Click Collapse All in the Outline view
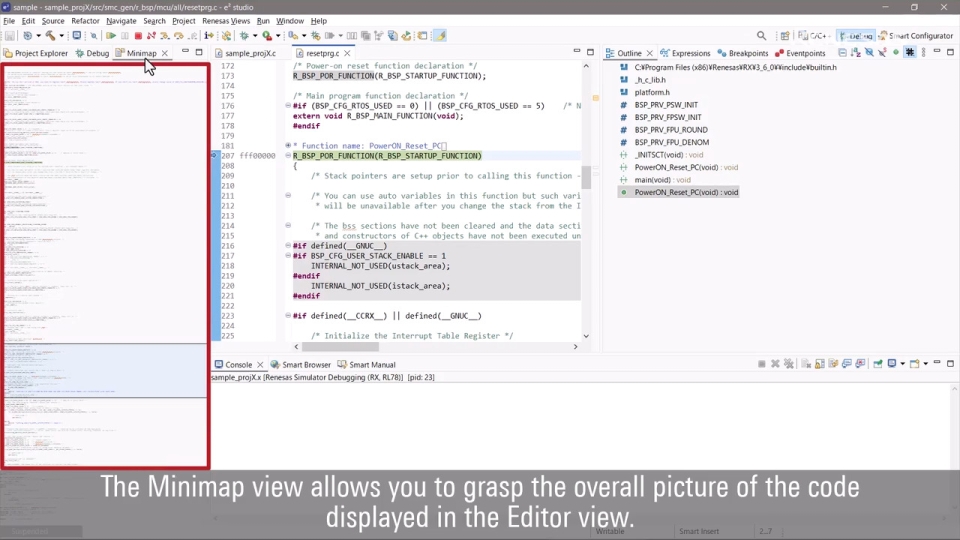The height and width of the screenshot is (540, 960). point(843,53)
